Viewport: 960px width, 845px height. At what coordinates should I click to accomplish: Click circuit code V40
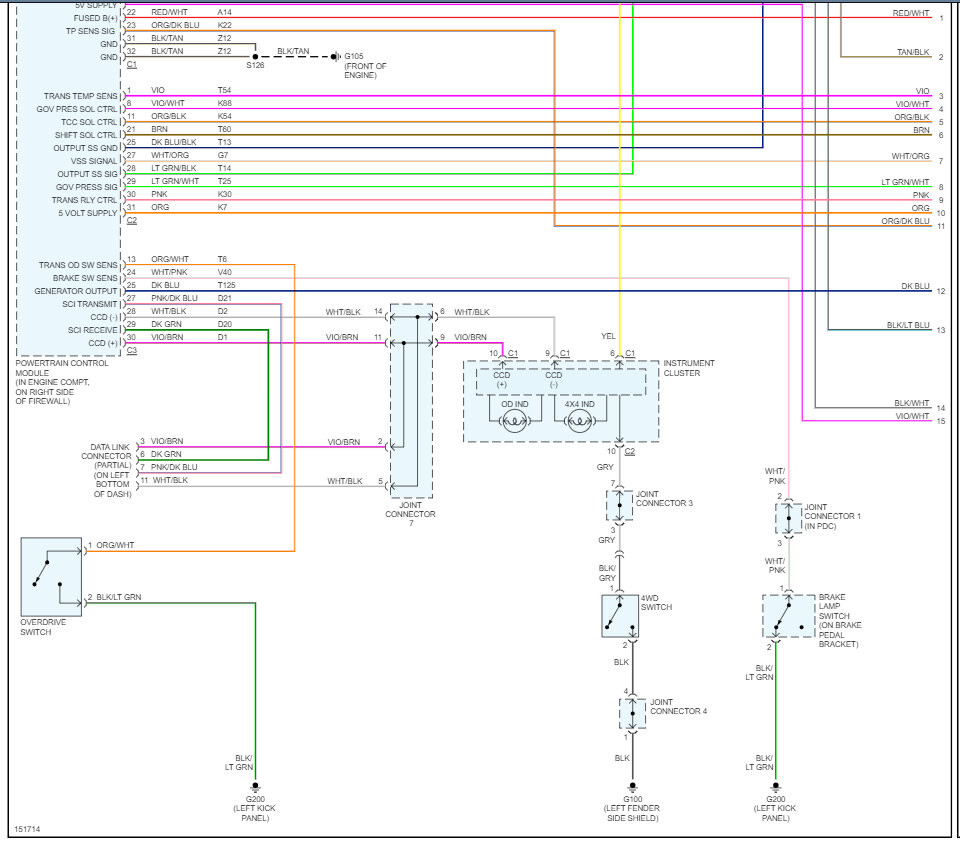(225, 272)
